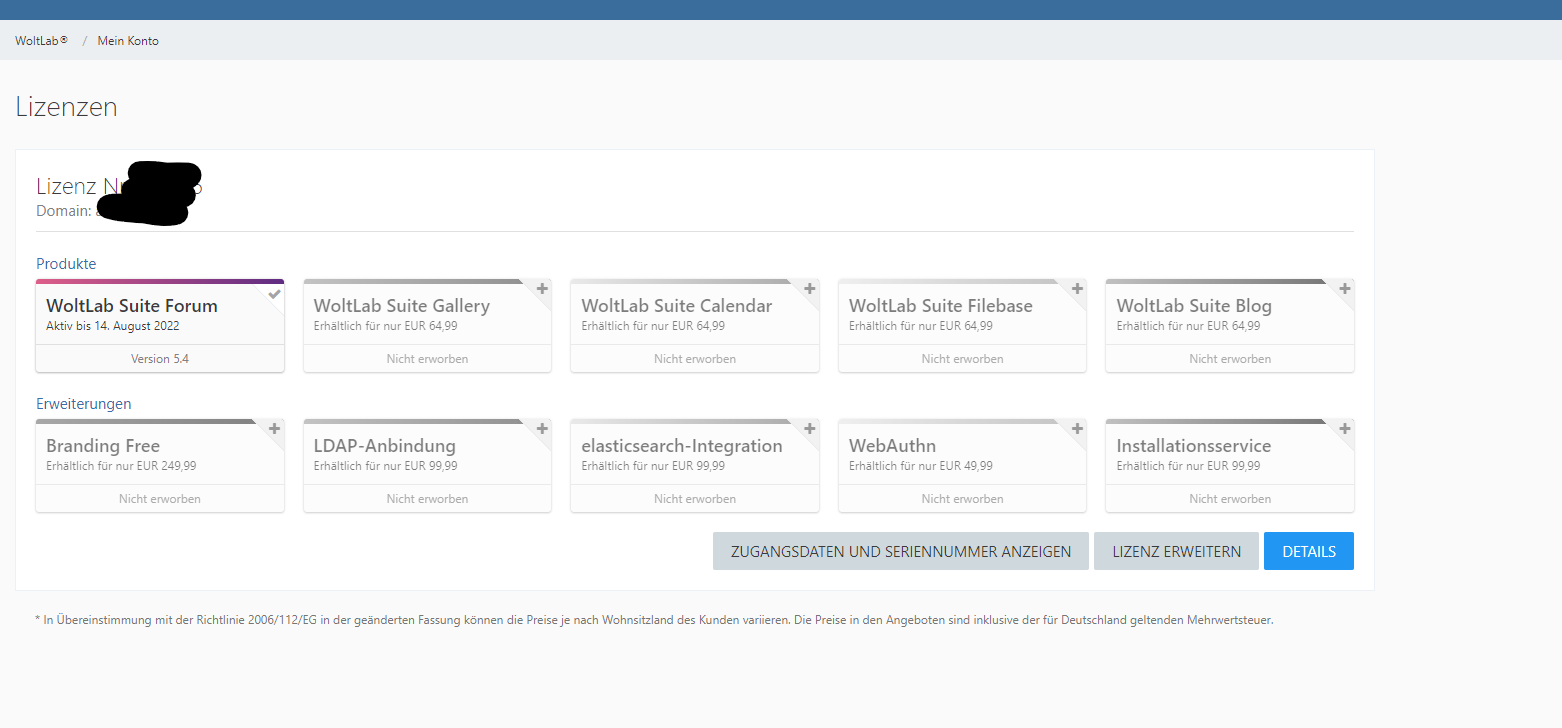Click Lizenz erweitern button

point(1176,551)
